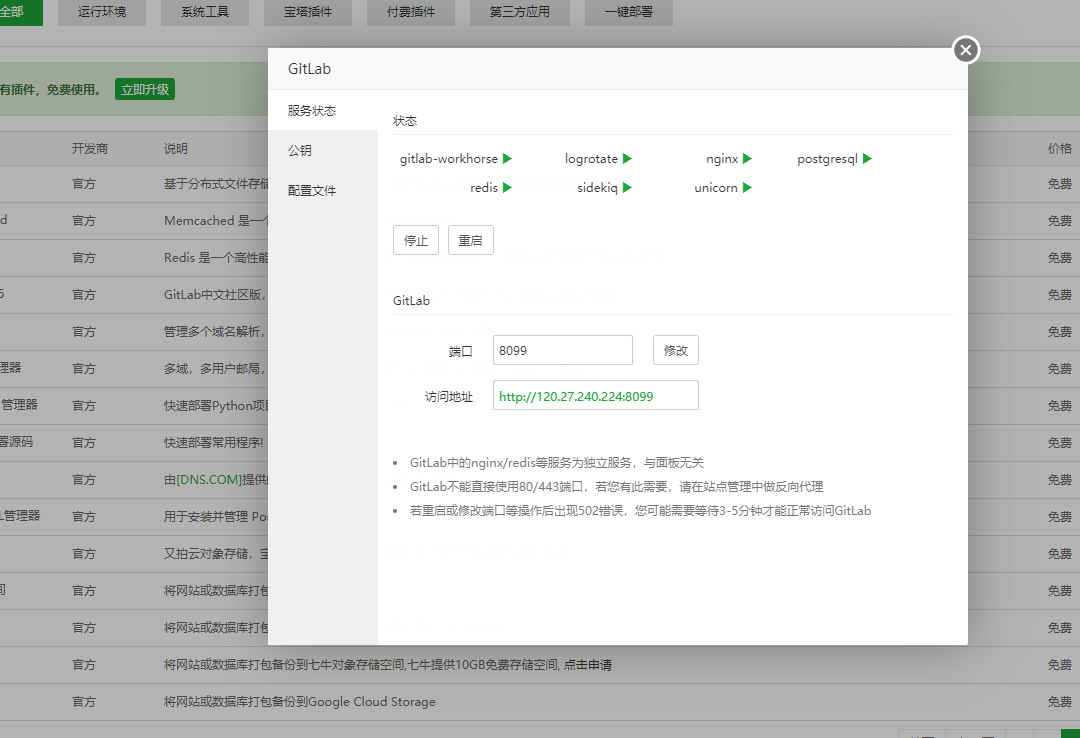Screen dimensions: 1080x738
Task: Click the 又拍云对象存储 description text
Action: pos(216,553)
